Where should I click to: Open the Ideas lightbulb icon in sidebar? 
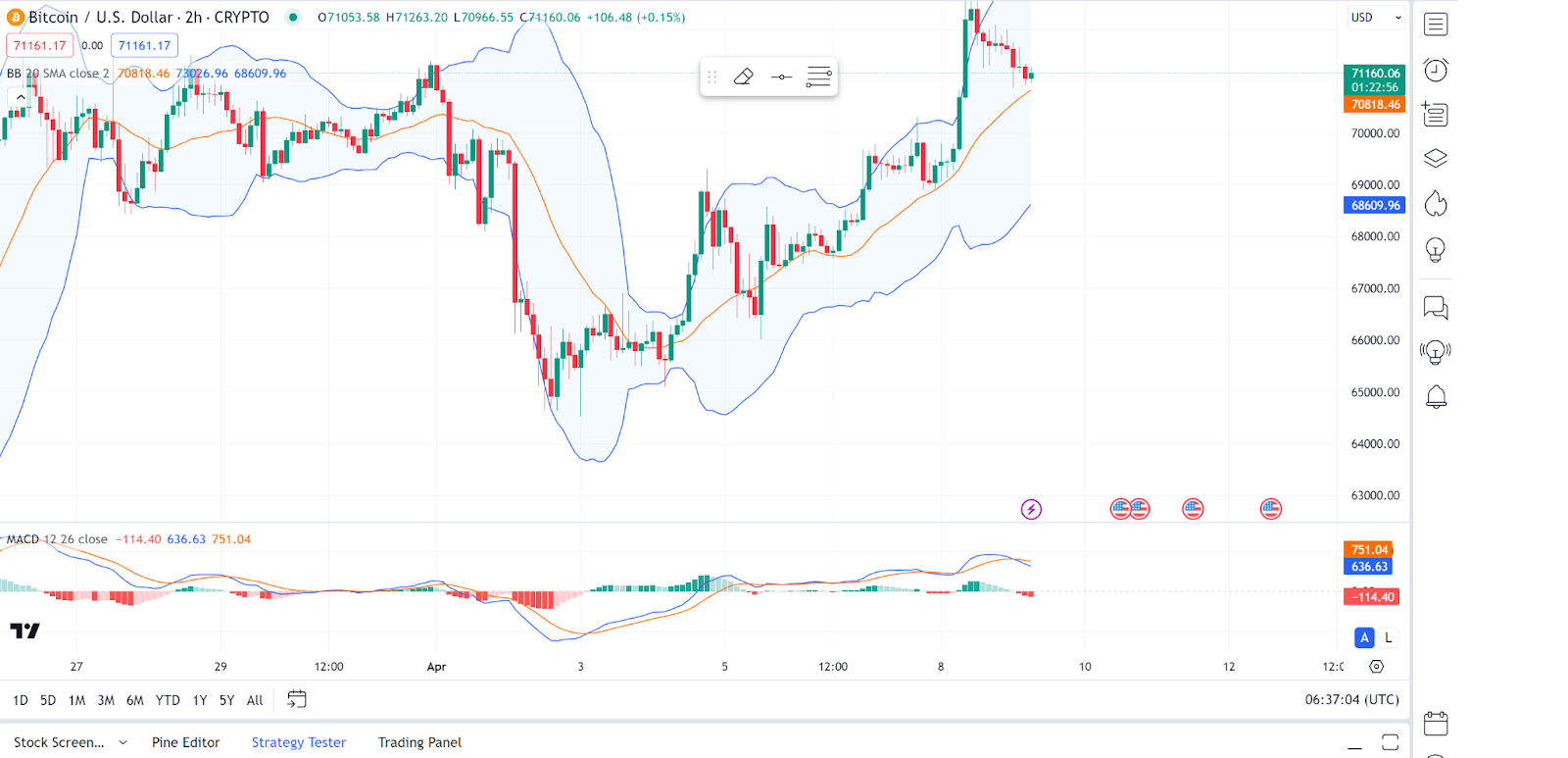click(1436, 250)
